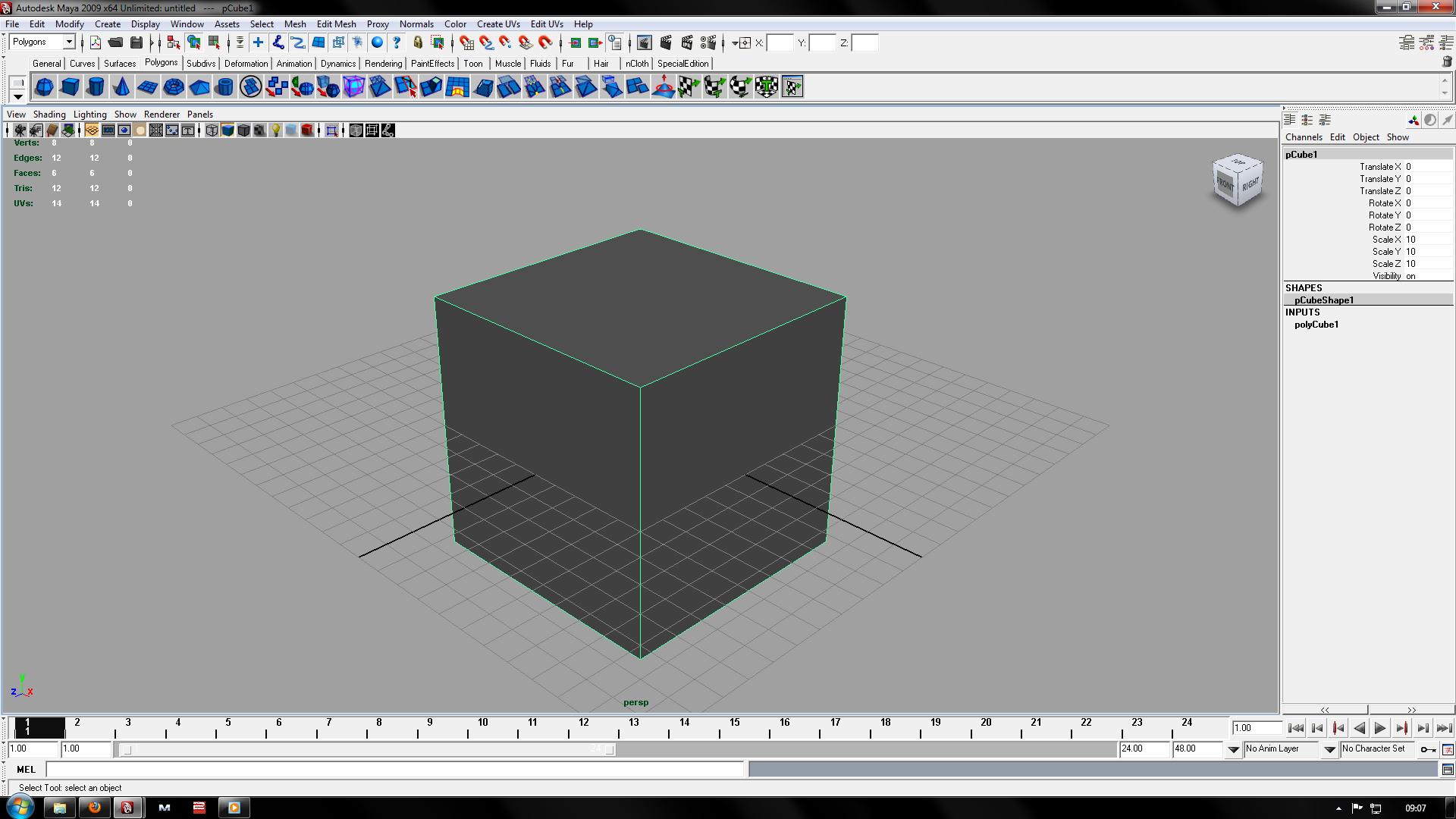Click the render current frame clapper icon
Image resolution: width=1456 pixels, height=819 pixels.
coord(666,42)
